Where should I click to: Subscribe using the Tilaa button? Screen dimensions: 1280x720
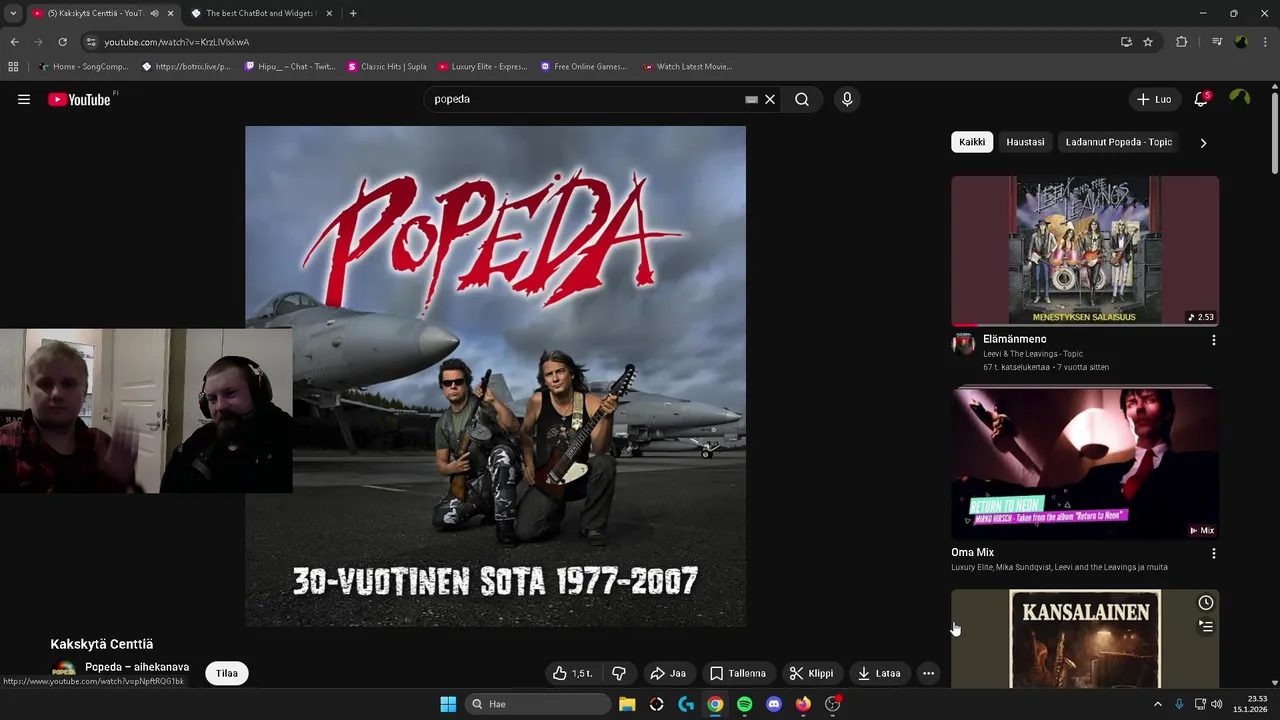(x=227, y=673)
